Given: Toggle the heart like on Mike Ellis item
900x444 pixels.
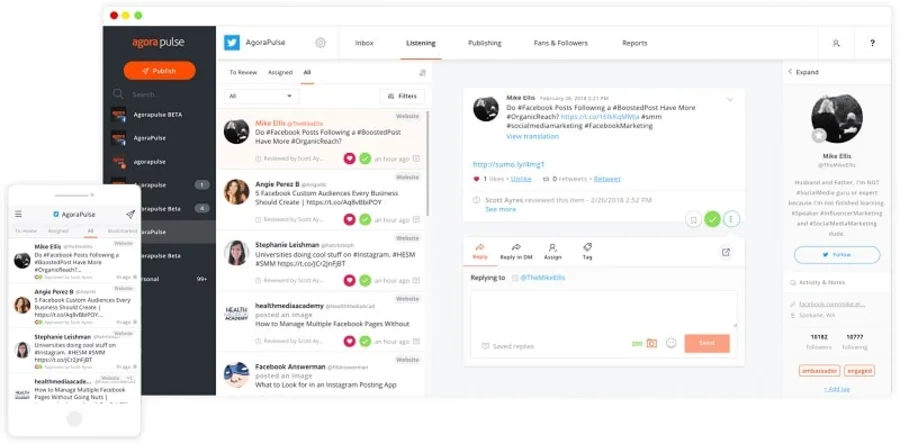Looking at the screenshot, I should coord(349,158).
